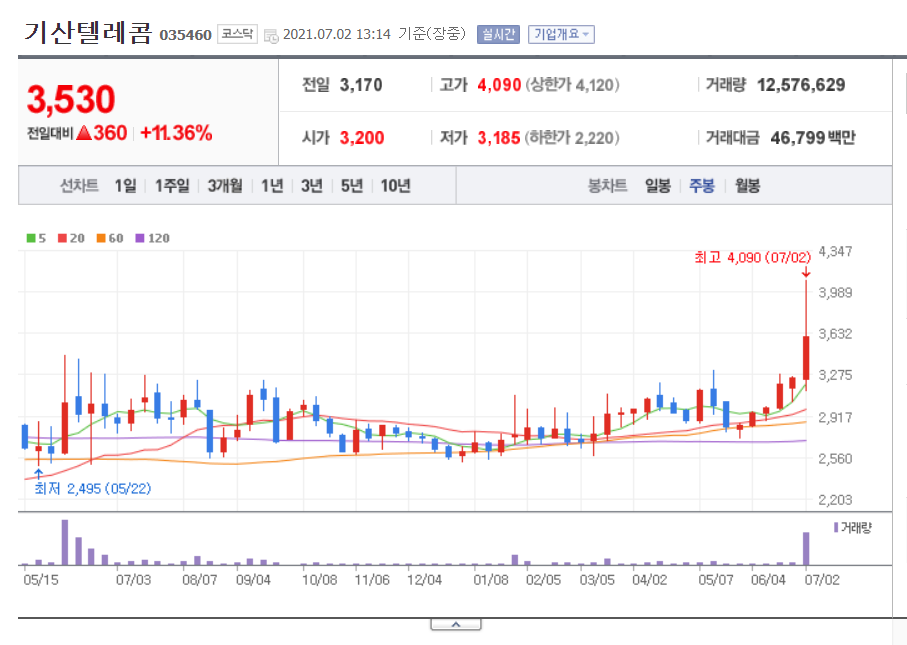Click the orange 60 moving average legend
907x645 pixels.
click(110, 238)
